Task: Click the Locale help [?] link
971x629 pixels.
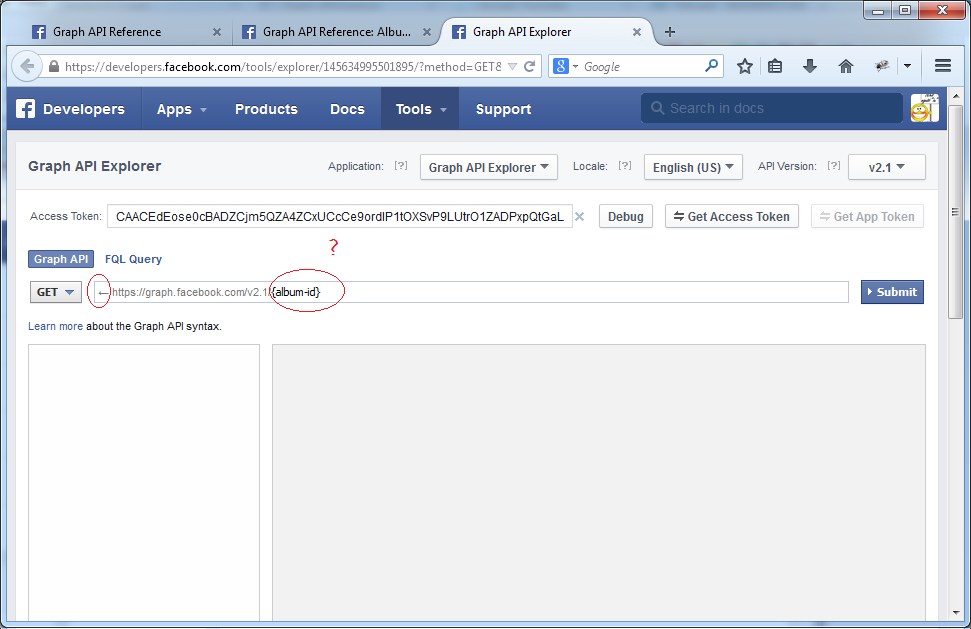Action: point(625,166)
